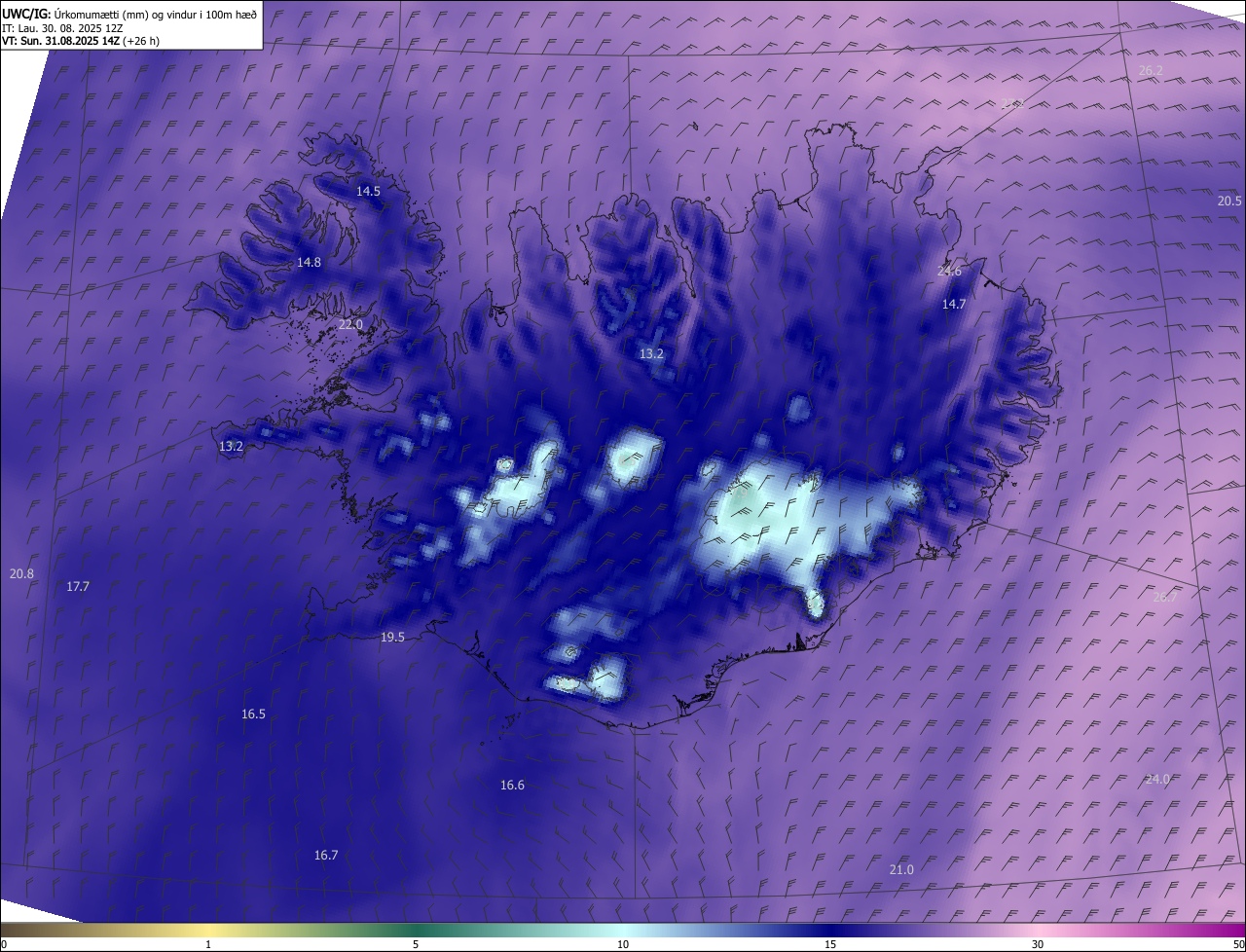Click the 20.5 value label

tap(1229, 201)
